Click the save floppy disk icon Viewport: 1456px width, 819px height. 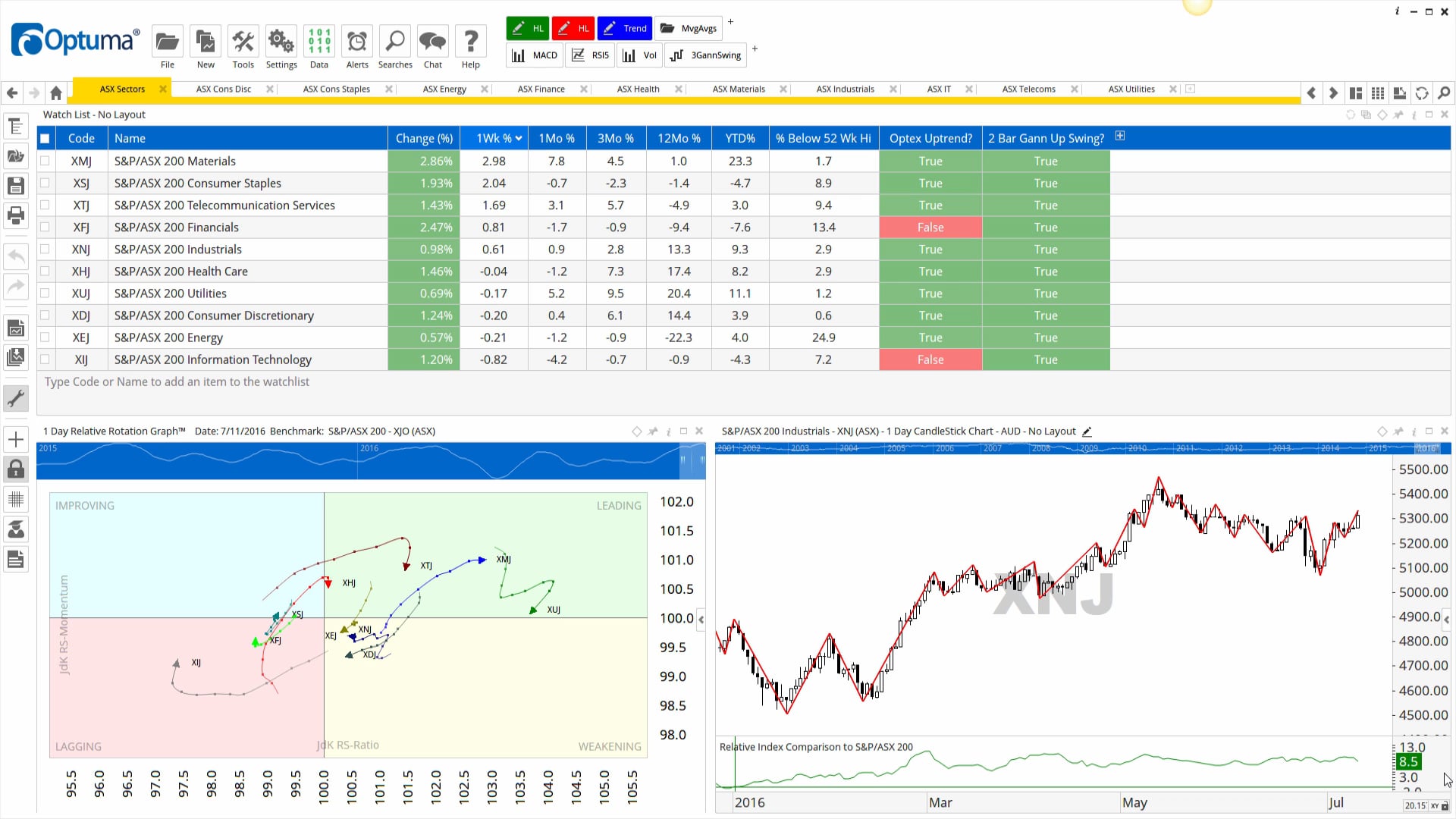pos(15,186)
